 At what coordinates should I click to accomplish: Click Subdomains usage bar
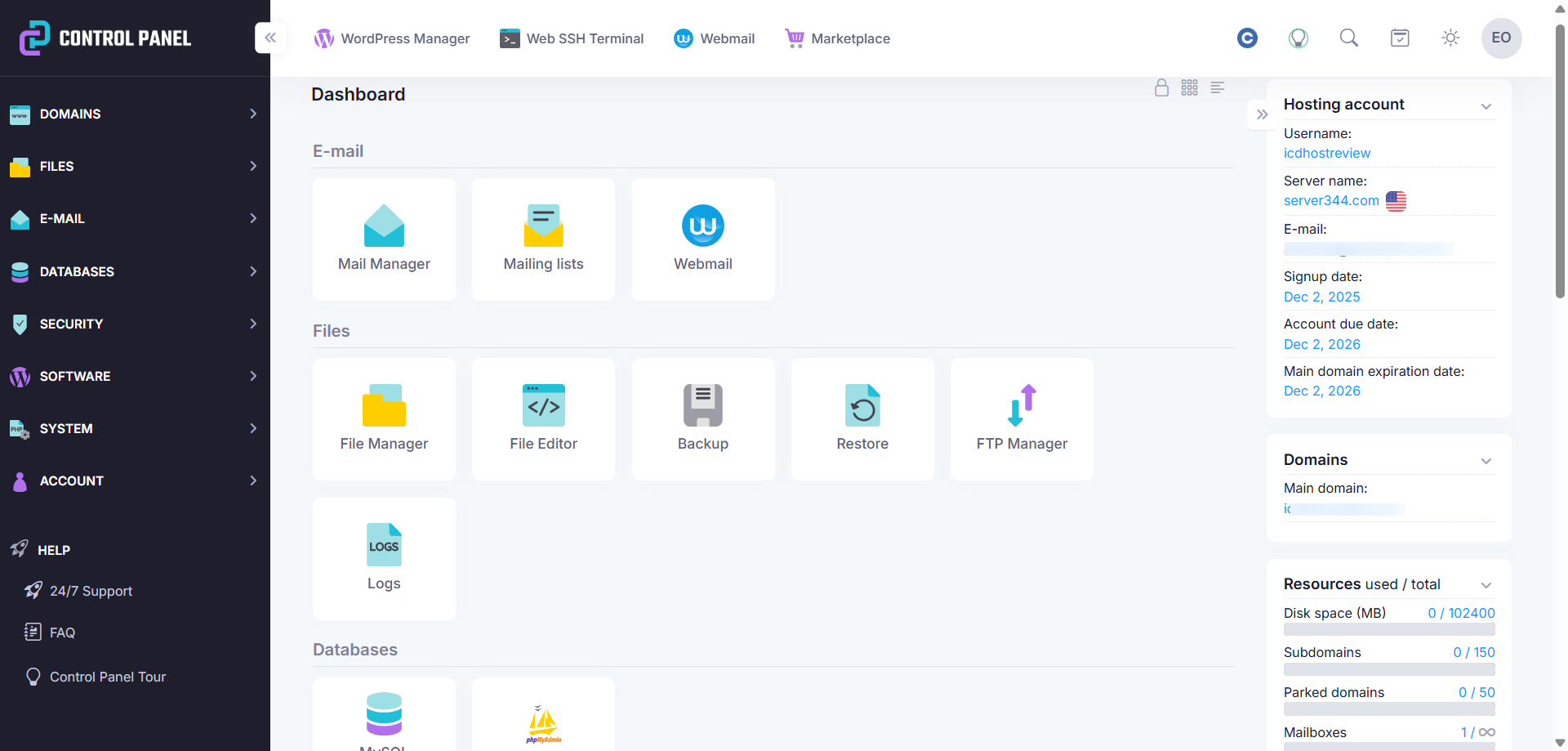1389,669
